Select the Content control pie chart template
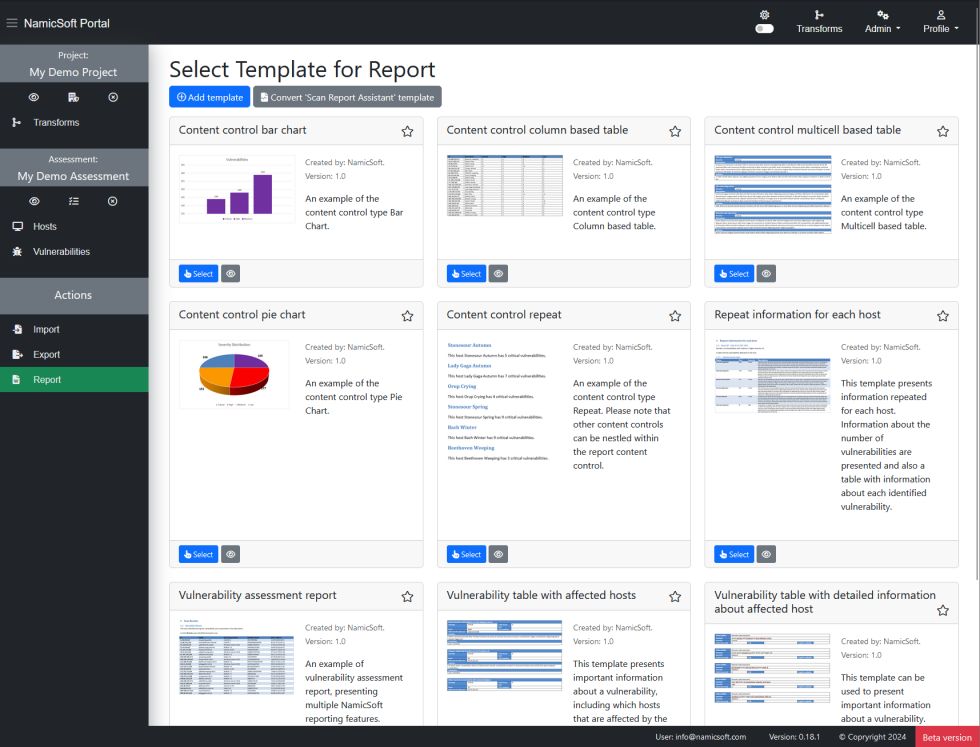Screen dimensions: 980x747 pos(197,553)
